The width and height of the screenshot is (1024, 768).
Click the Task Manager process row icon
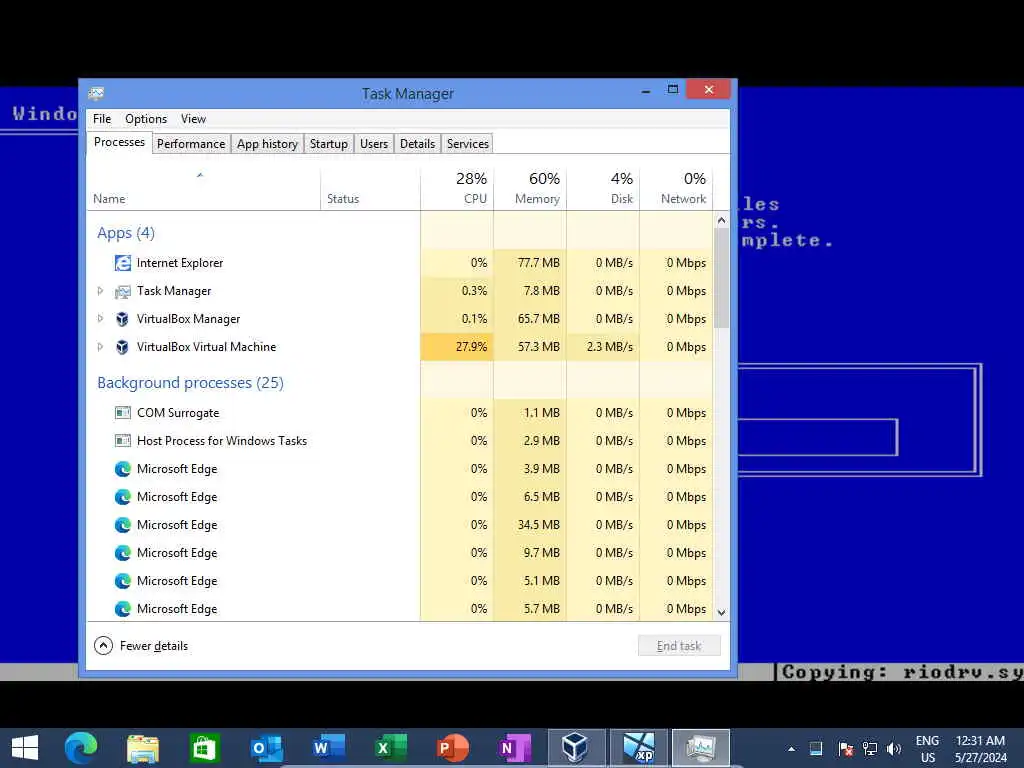coord(122,291)
